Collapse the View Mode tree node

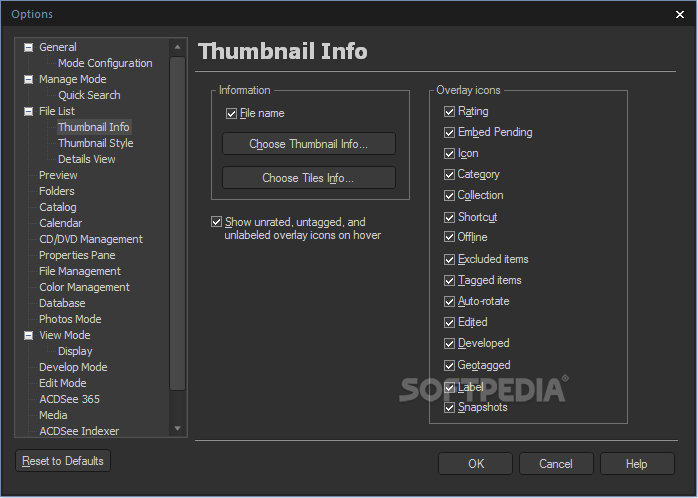coord(28,335)
